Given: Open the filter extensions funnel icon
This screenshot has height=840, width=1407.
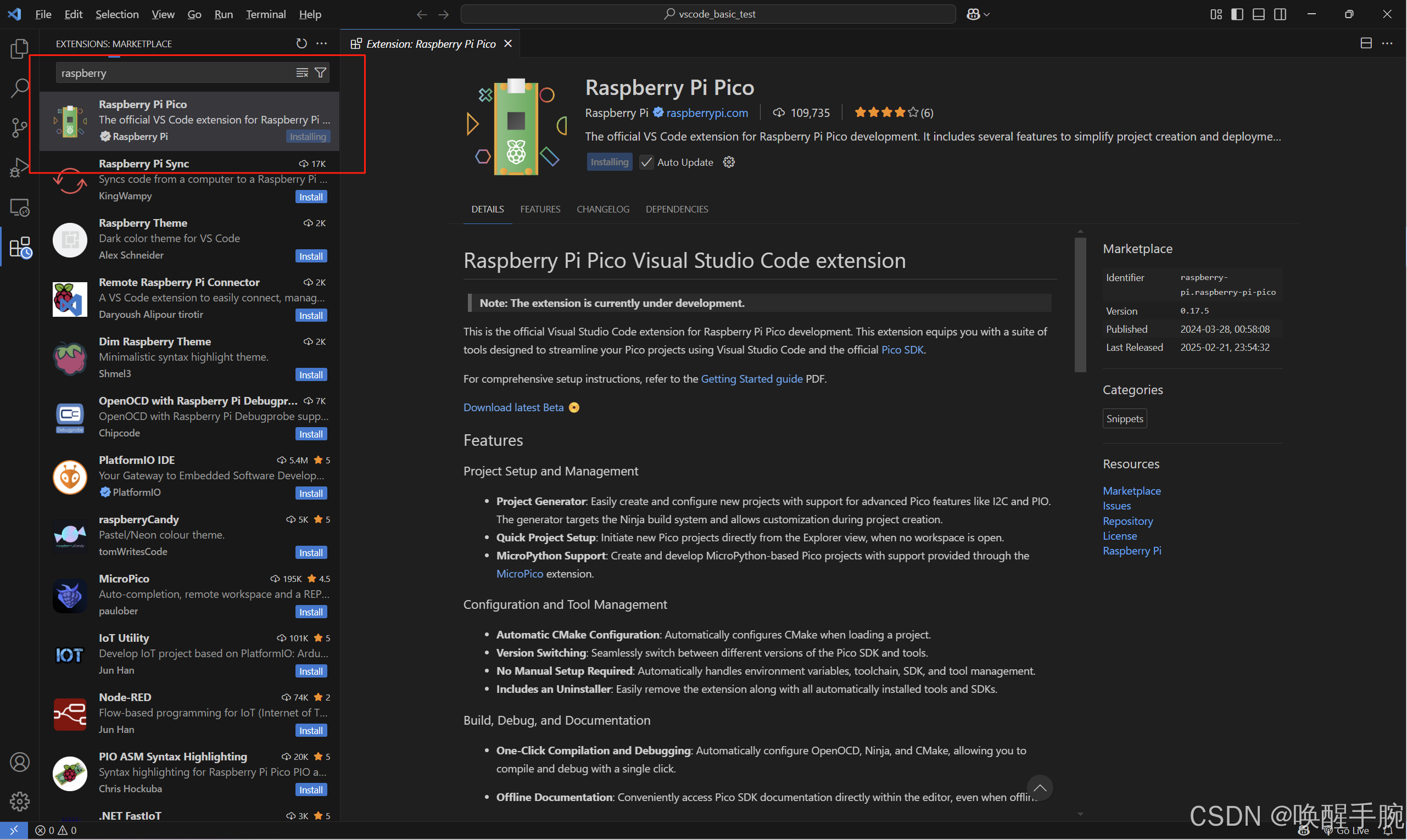Looking at the screenshot, I should (321, 72).
